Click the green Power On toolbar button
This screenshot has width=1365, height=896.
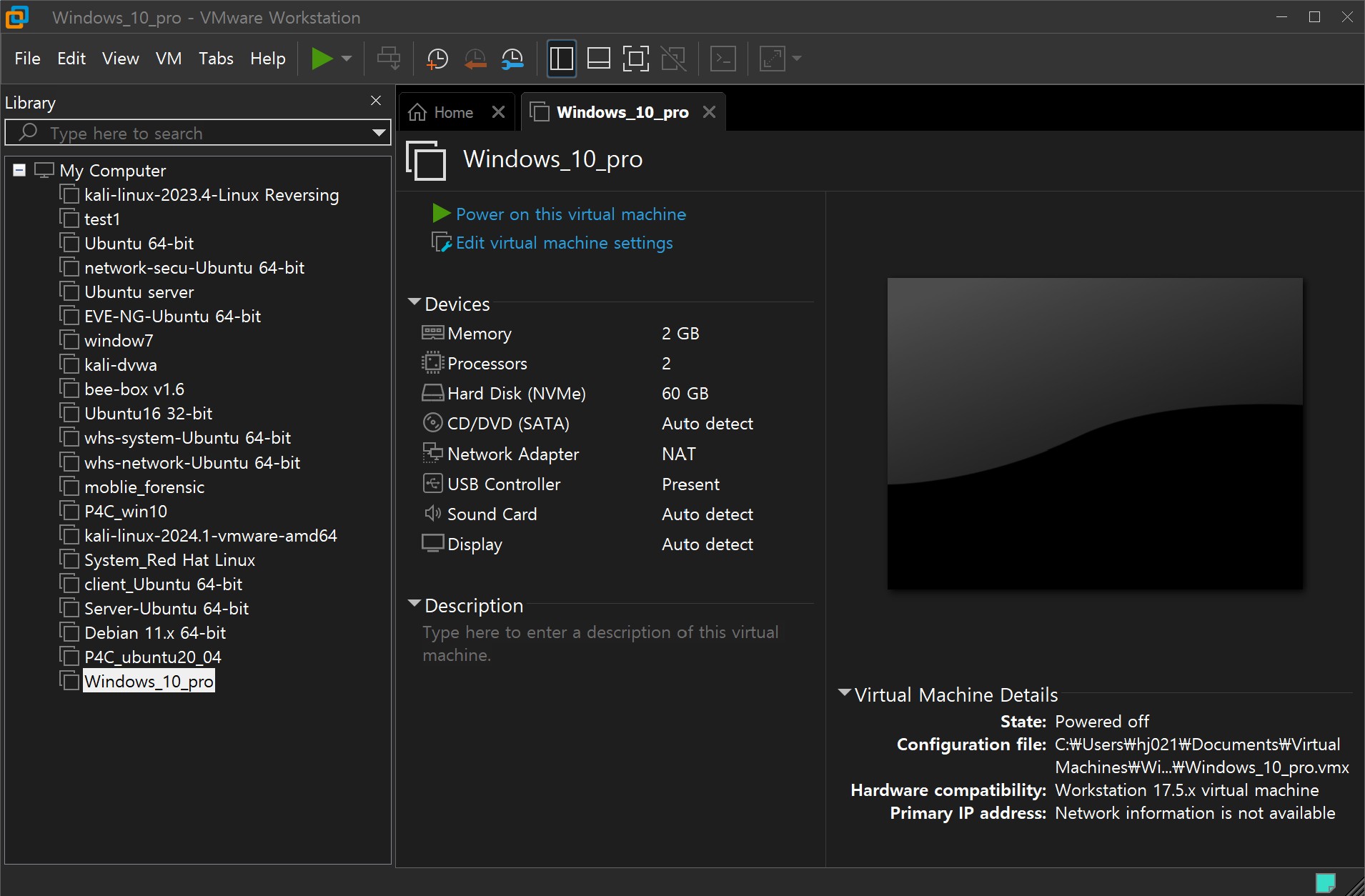322,59
